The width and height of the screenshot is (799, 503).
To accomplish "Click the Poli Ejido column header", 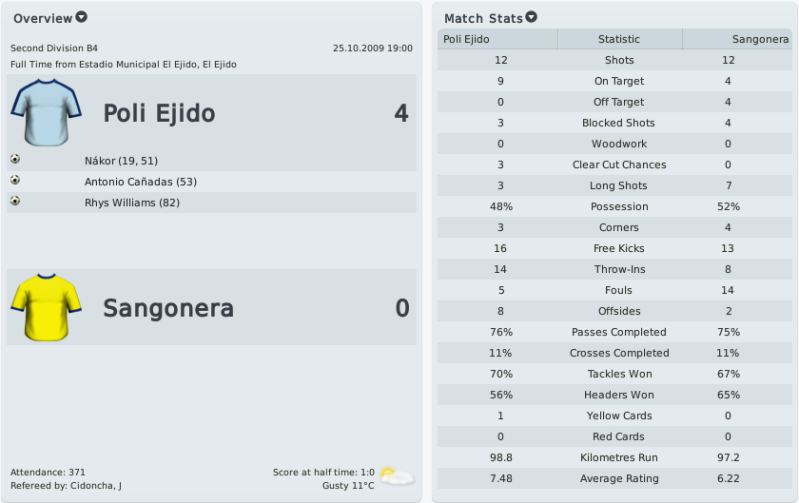I will (x=497, y=39).
